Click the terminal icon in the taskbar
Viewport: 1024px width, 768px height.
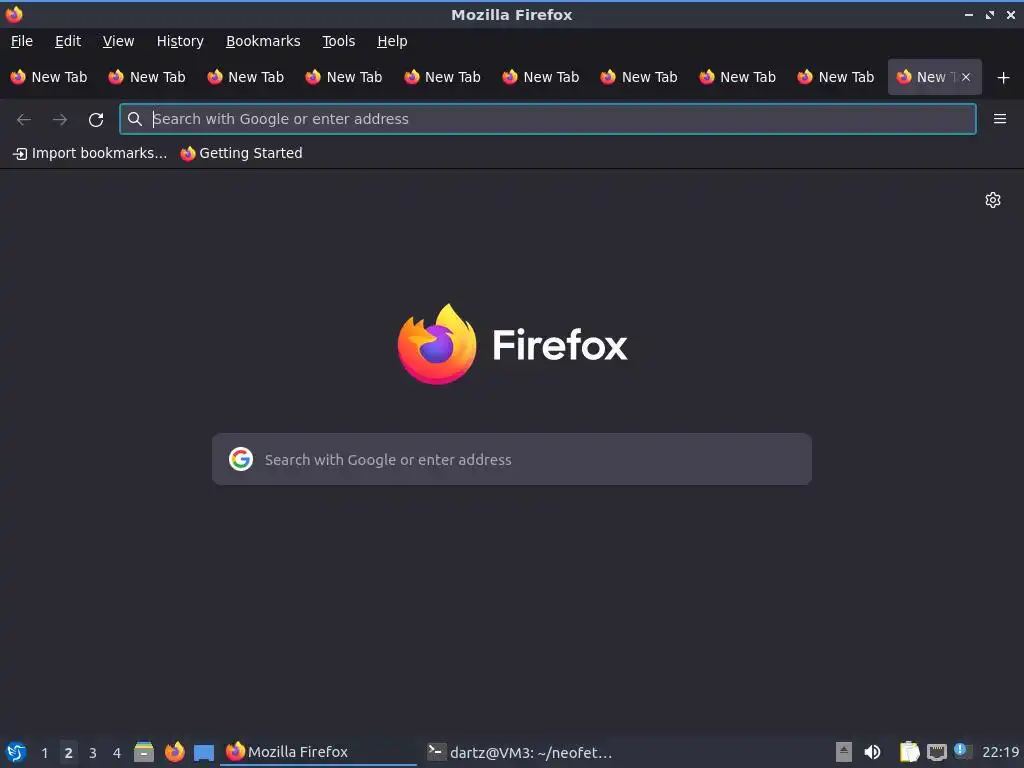tap(436, 752)
